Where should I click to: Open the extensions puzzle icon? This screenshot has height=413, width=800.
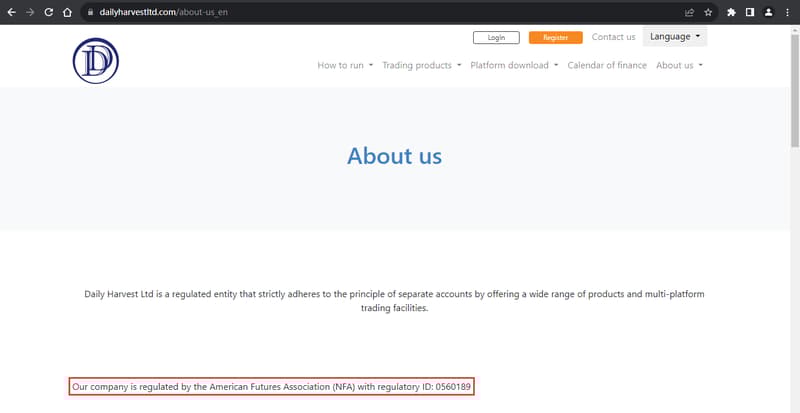coord(731,12)
